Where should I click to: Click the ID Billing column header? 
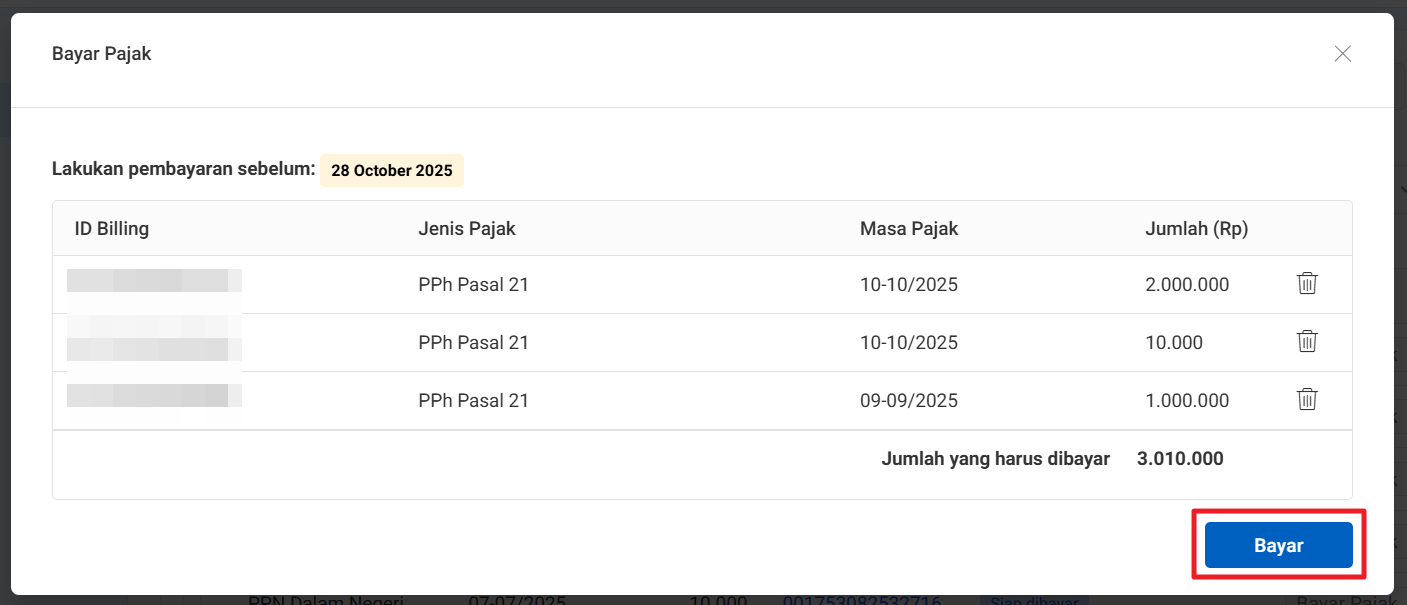(111, 229)
